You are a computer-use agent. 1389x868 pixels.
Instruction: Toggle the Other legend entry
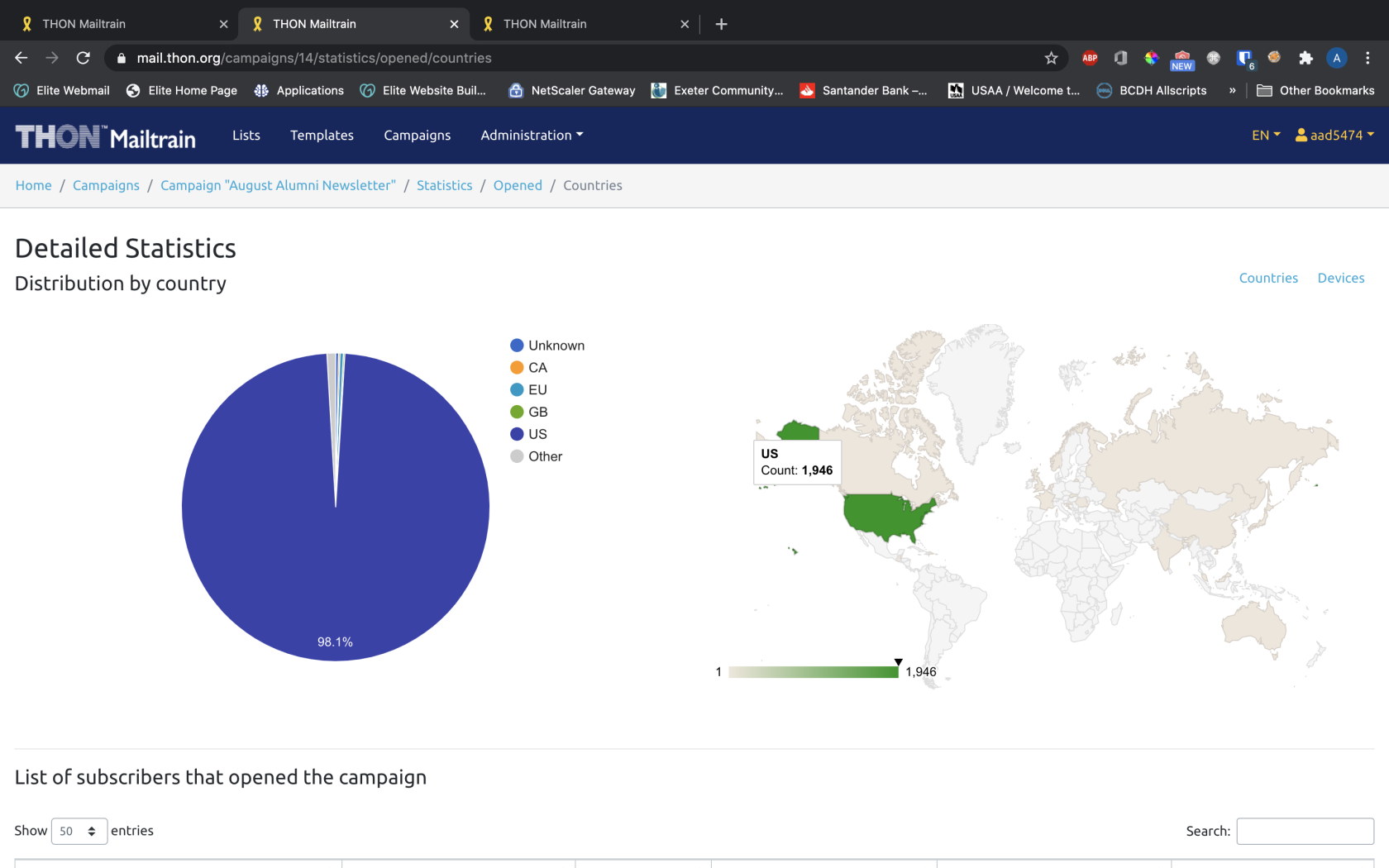coord(537,456)
